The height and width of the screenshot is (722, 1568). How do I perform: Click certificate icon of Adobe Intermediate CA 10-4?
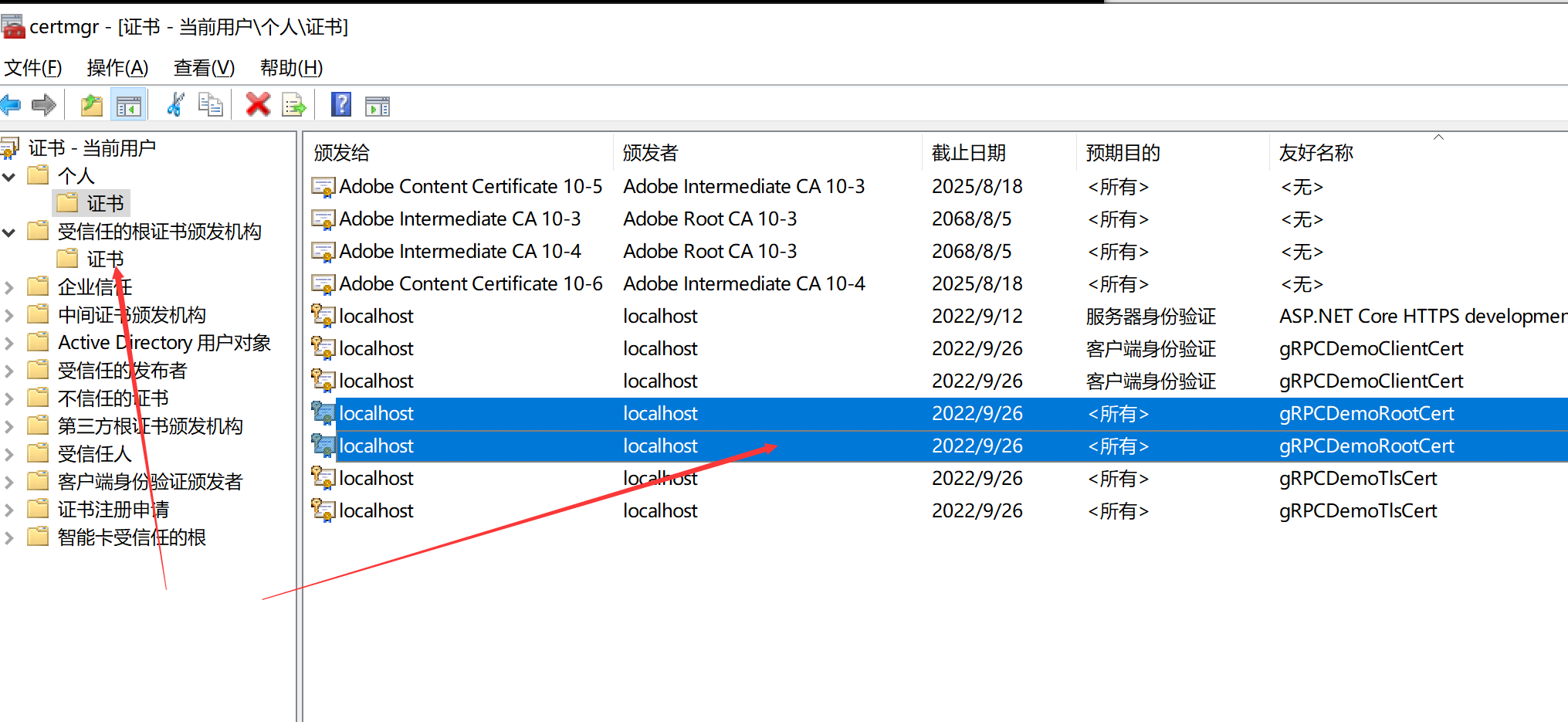coord(322,252)
